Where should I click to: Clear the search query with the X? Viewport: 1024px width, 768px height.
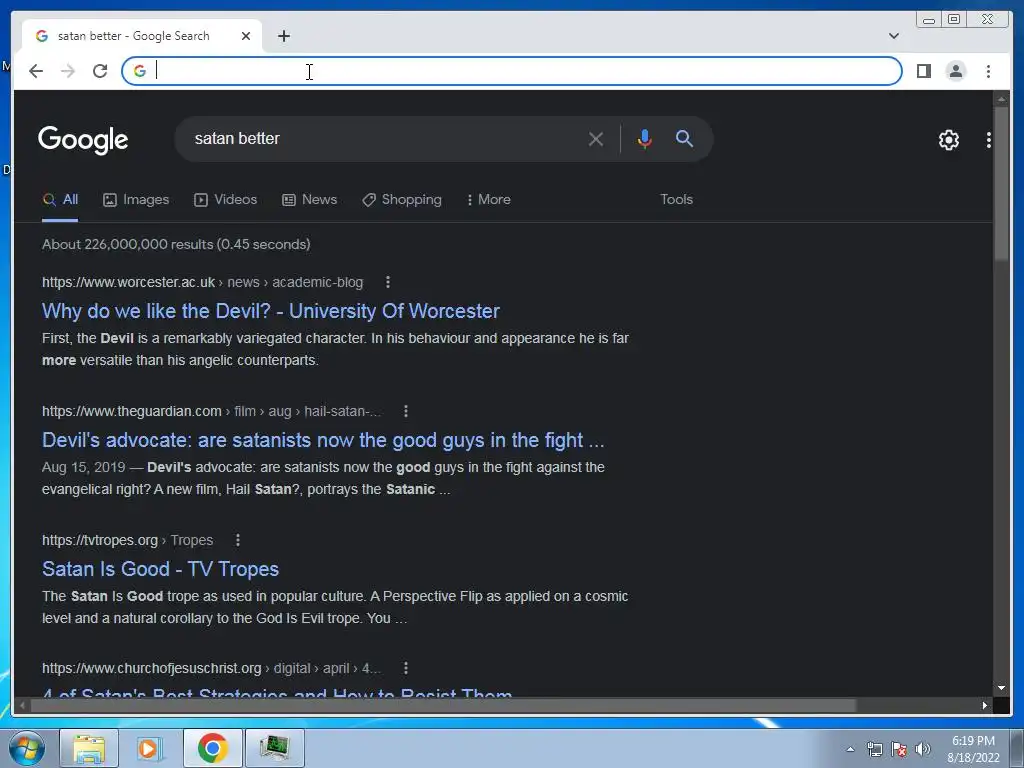click(x=596, y=139)
